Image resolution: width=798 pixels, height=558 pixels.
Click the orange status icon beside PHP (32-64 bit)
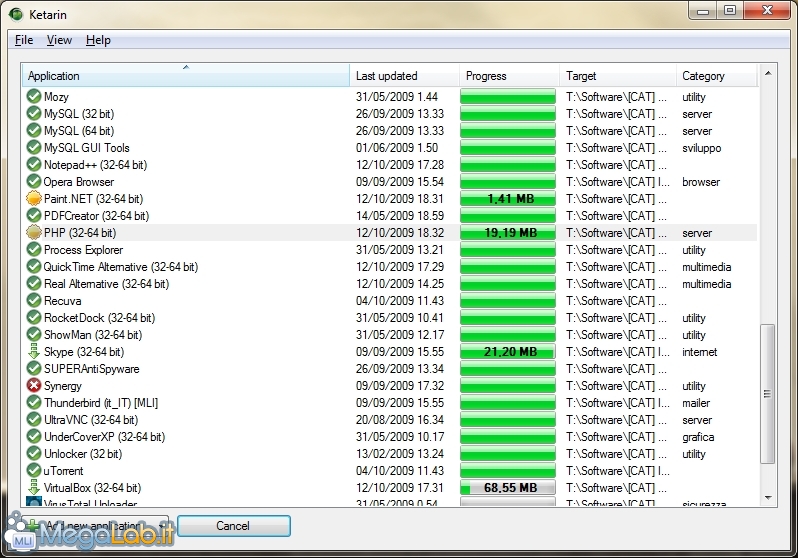click(34, 233)
